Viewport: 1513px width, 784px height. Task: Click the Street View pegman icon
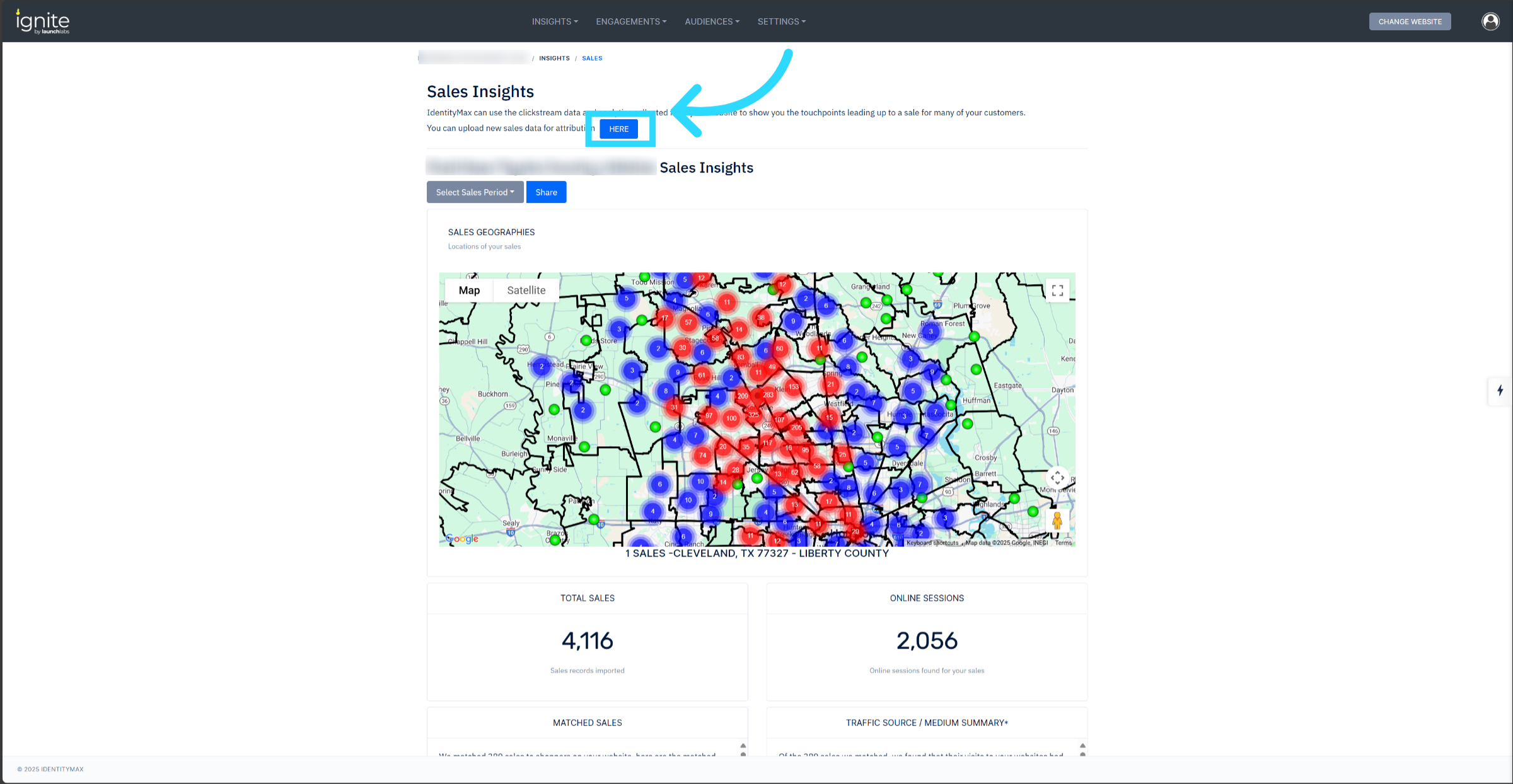click(1057, 521)
